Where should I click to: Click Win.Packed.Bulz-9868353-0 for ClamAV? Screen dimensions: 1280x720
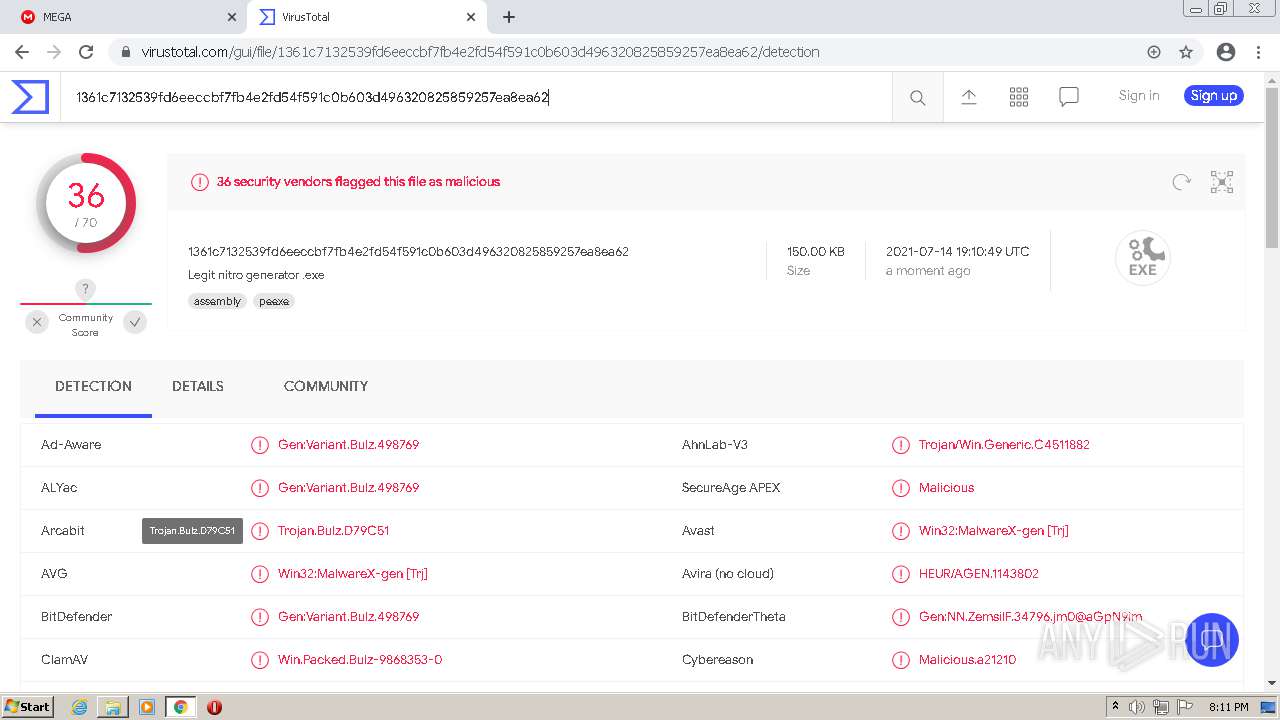coord(360,660)
